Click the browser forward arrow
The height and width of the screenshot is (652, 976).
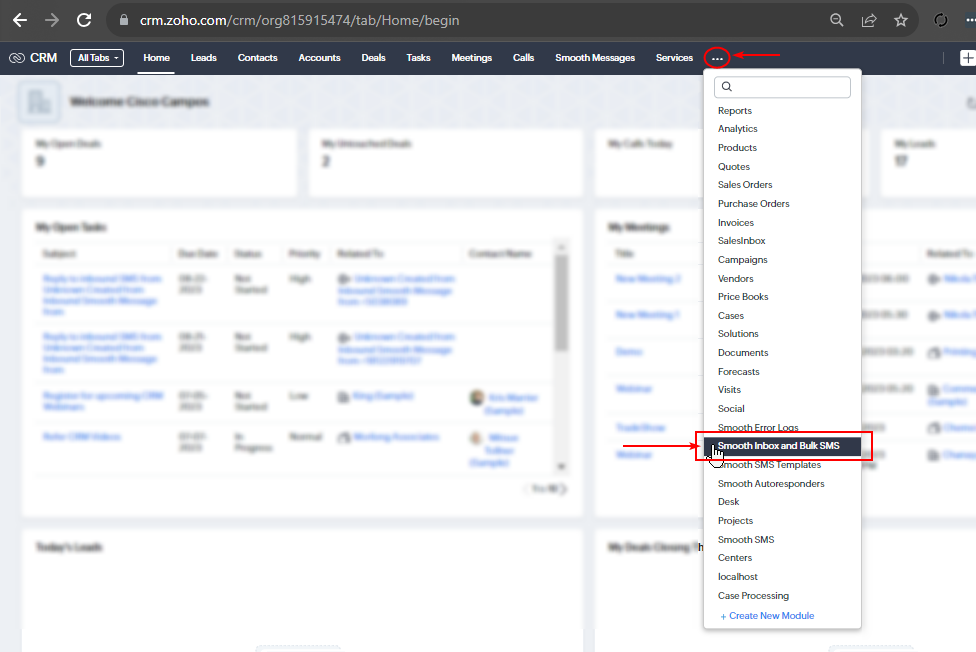[x=52, y=21]
